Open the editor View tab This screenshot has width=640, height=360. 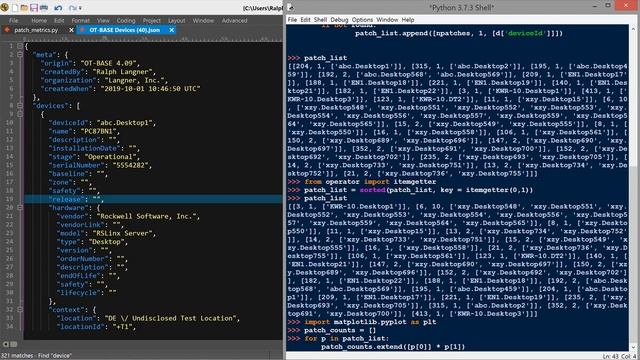[x=103, y=20]
